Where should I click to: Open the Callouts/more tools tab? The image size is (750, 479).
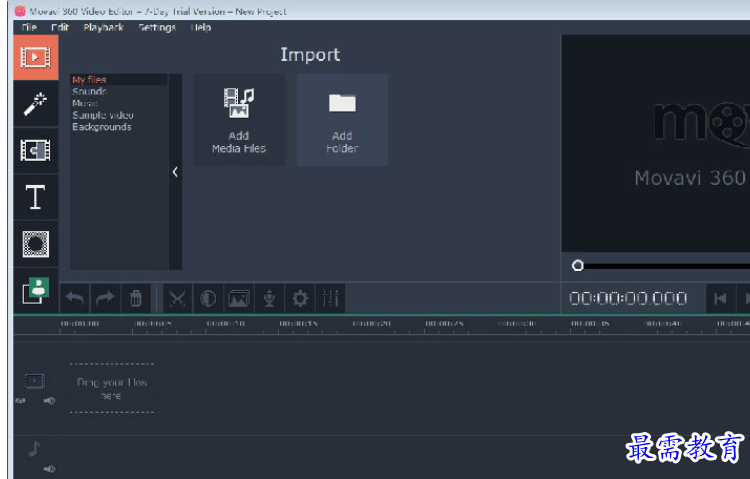tap(35, 290)
